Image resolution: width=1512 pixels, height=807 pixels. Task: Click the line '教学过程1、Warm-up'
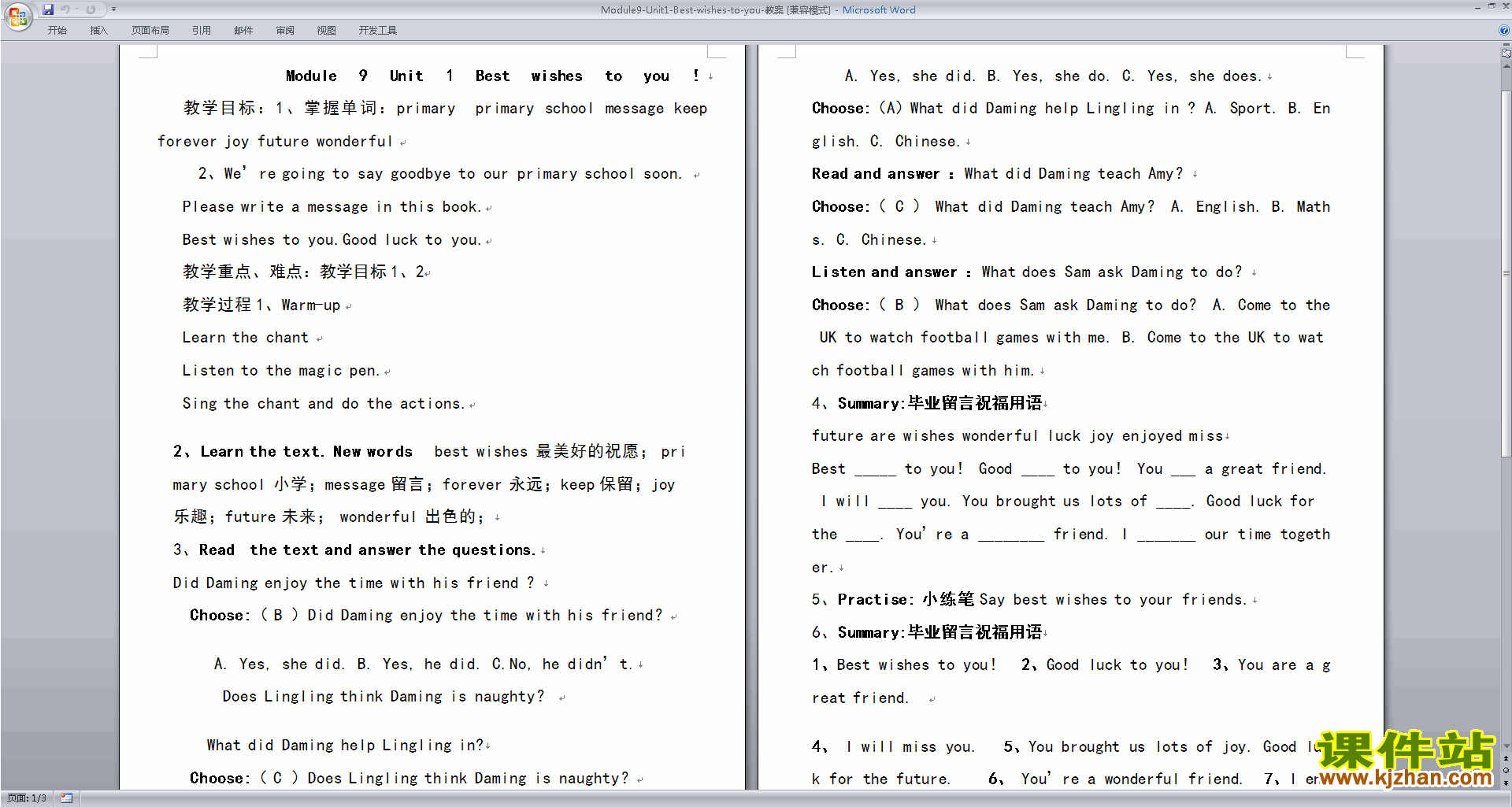pyautogui.click(x=261, y=305)
